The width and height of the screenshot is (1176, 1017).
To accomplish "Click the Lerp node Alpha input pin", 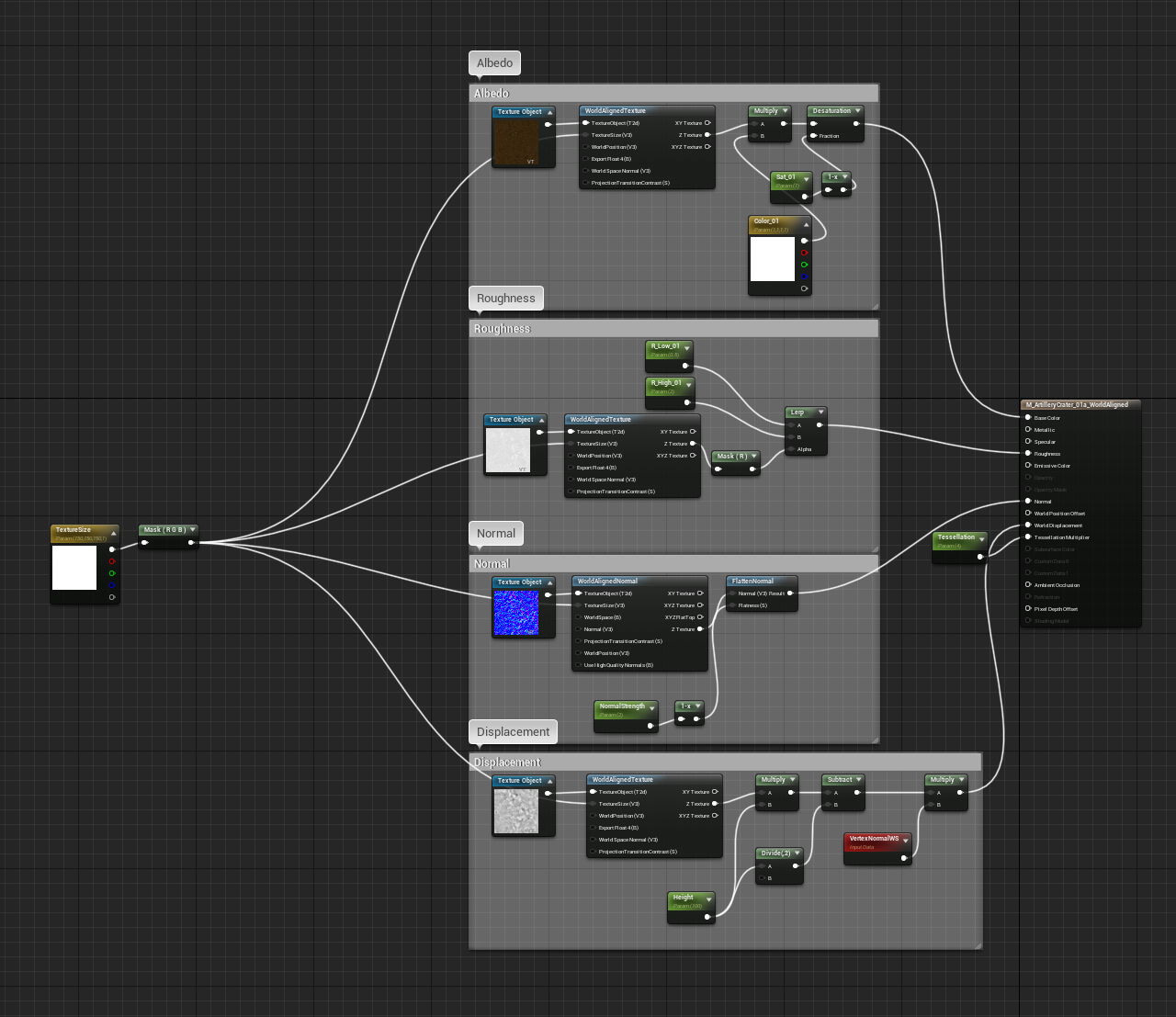I will [x=791, y=449].
